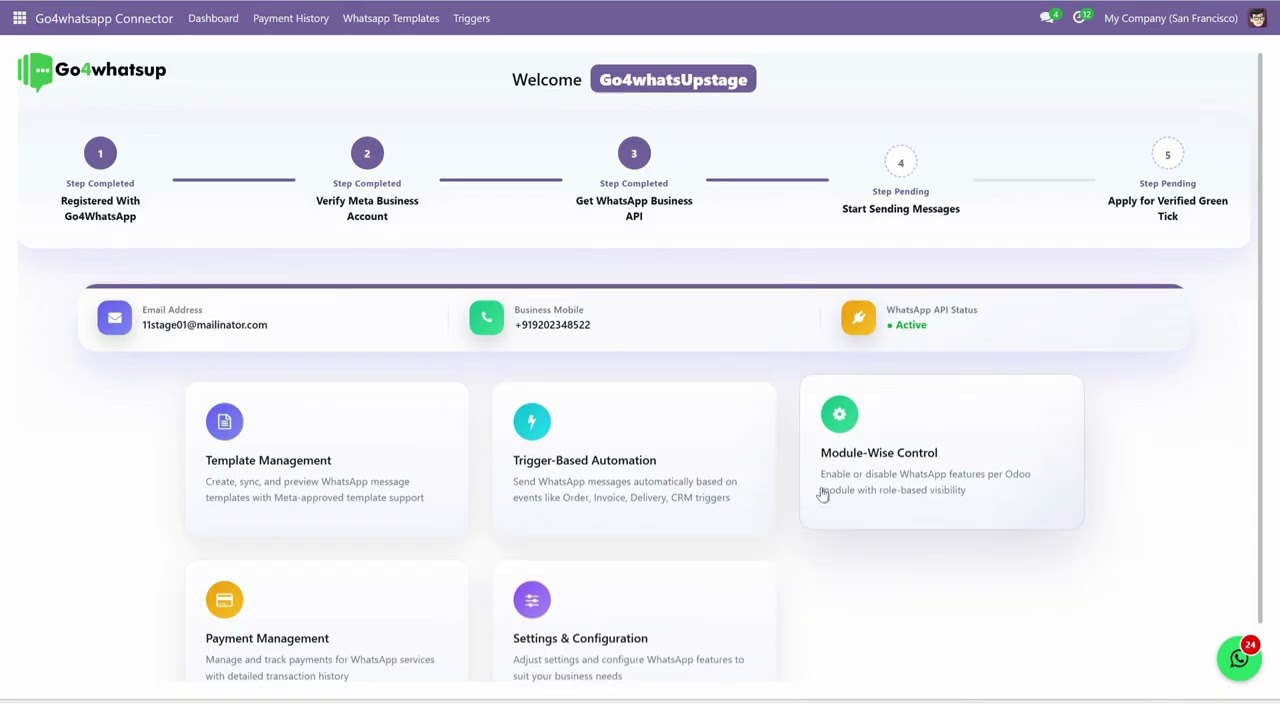This screenshot has width=1280, height=720.
Task: Click step 2 circle Verify Meta Business Account
Action: [x=367, y=153]
